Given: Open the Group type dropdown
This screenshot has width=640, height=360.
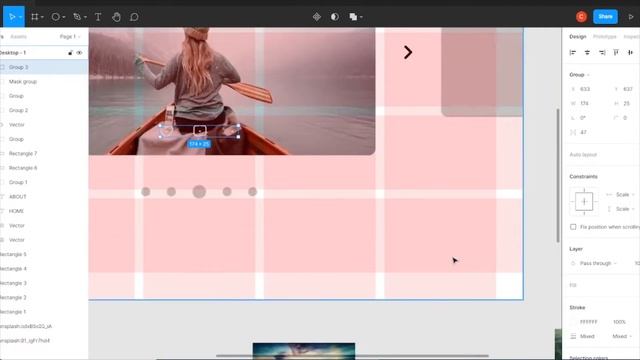Looking at the screenshot, I should point(580,75).
